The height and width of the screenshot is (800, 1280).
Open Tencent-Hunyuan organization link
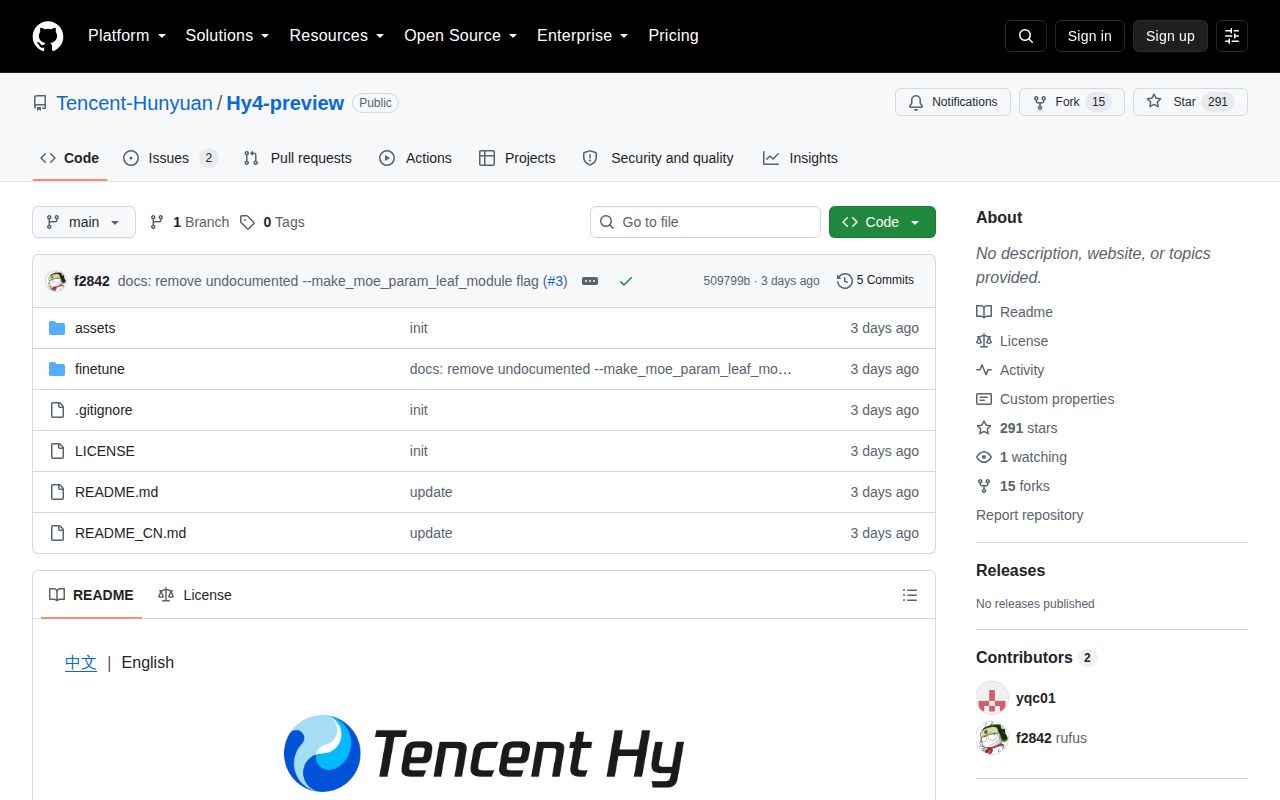point(134,103)
